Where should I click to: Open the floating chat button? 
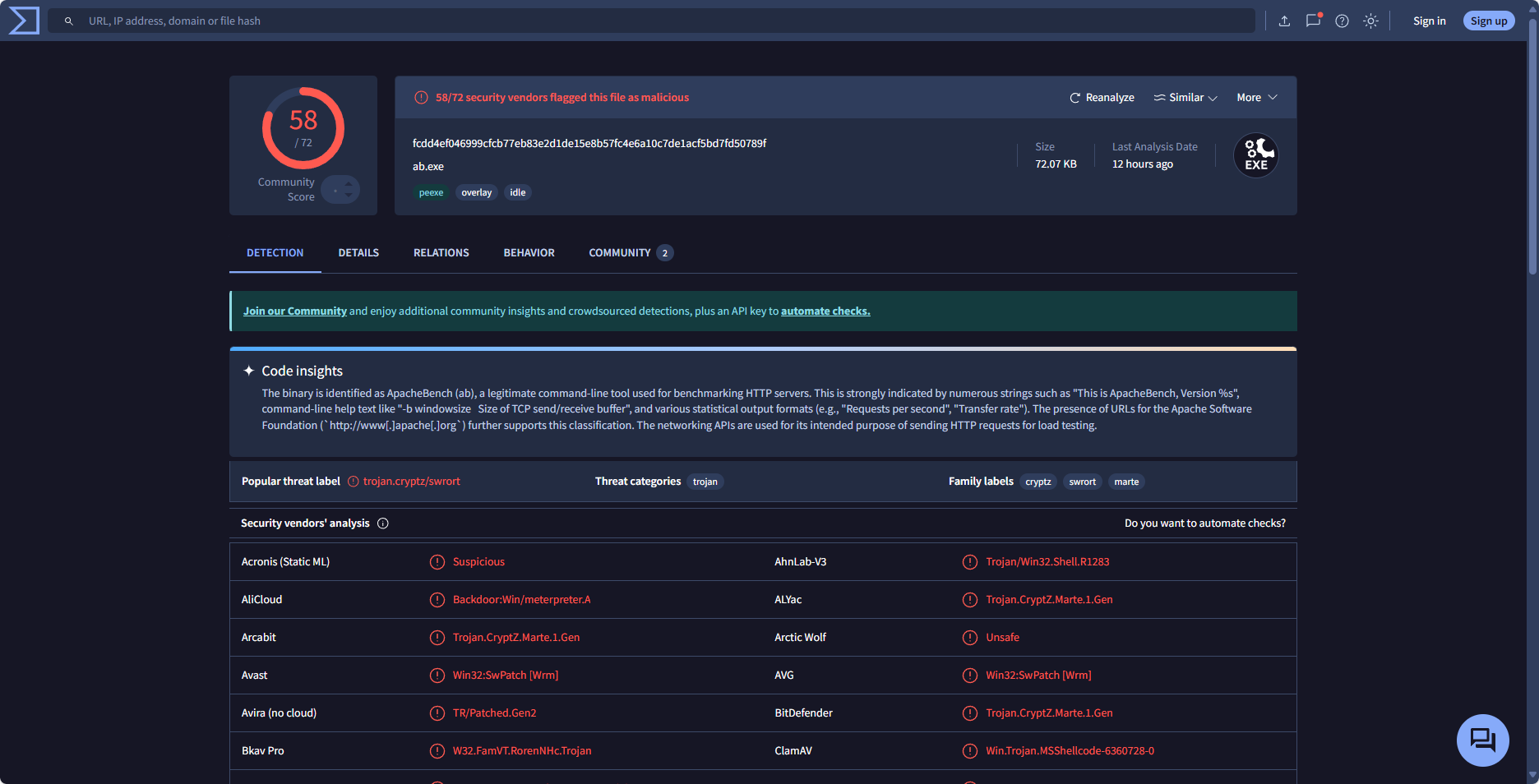[x=1482, y=740]
